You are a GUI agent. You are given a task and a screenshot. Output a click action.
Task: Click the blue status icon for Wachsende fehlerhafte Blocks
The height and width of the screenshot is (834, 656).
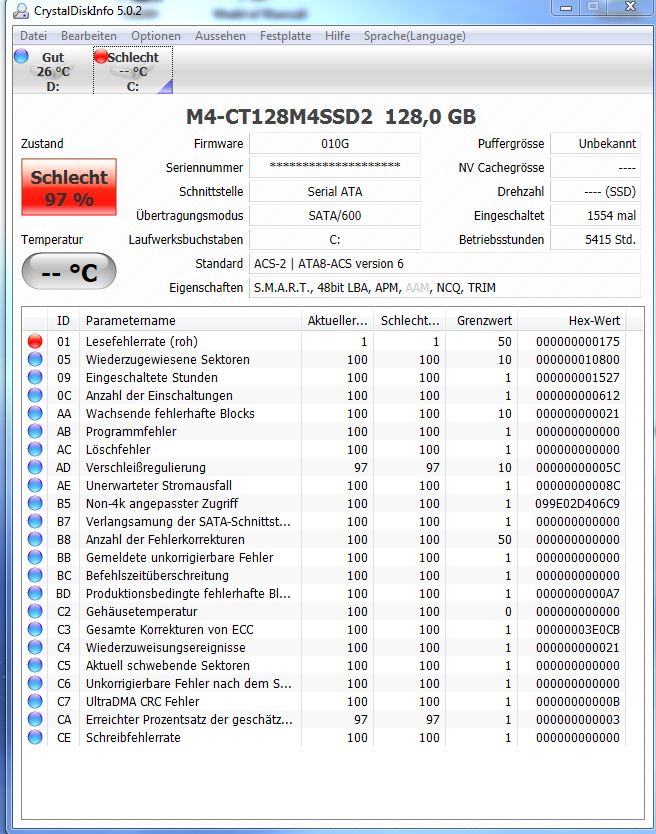[x=35, y=413]
